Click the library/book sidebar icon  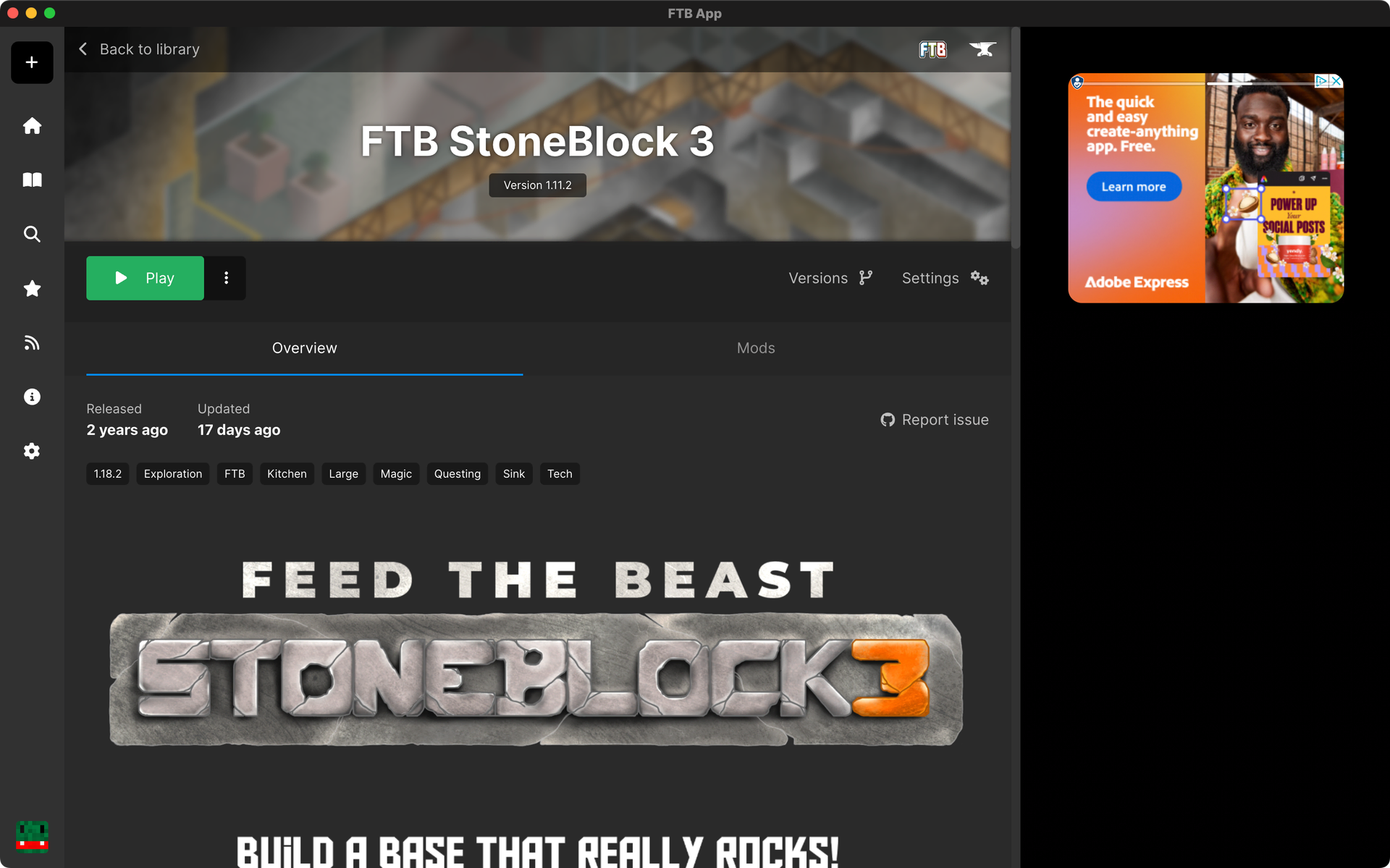[x=31, y=179]
